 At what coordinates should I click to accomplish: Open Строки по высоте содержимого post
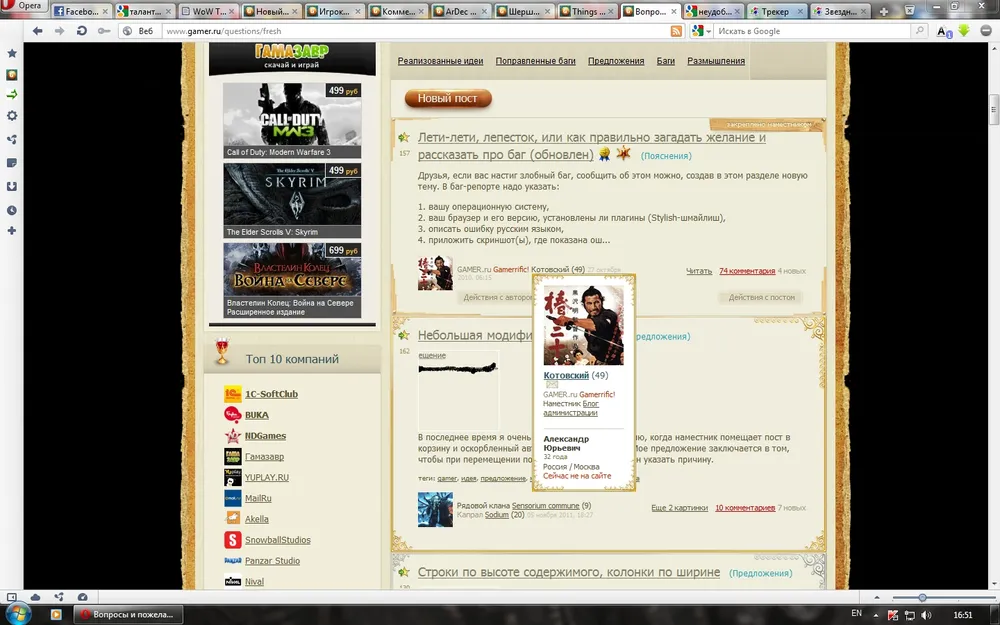(569, 573)
